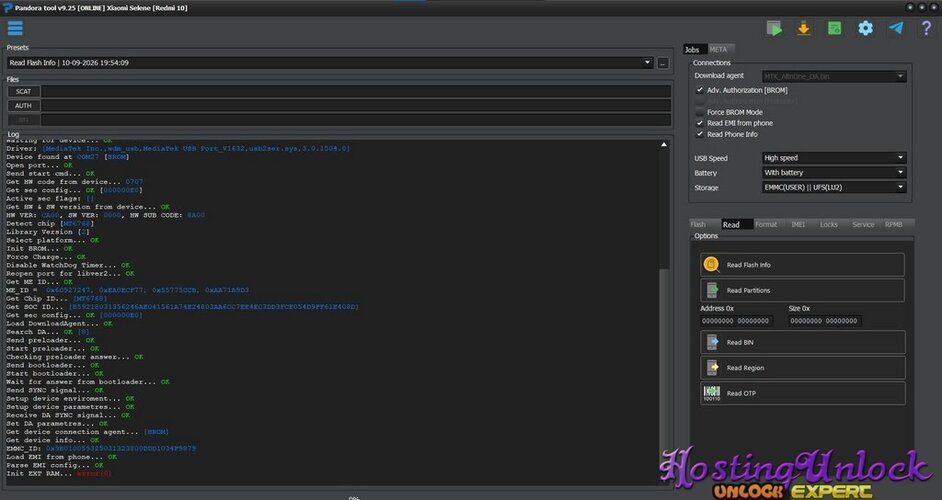The height and width of the screenshot is (500, 942).
Task: Click the AUTH file path field
Action: [x=356, y=106]
